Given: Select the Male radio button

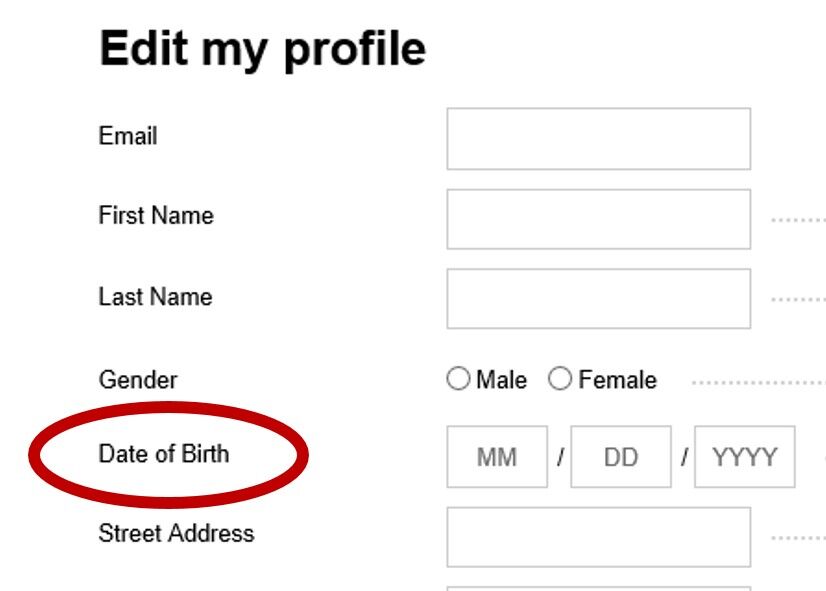Looking at the screenshot, I should coord(459,380).
